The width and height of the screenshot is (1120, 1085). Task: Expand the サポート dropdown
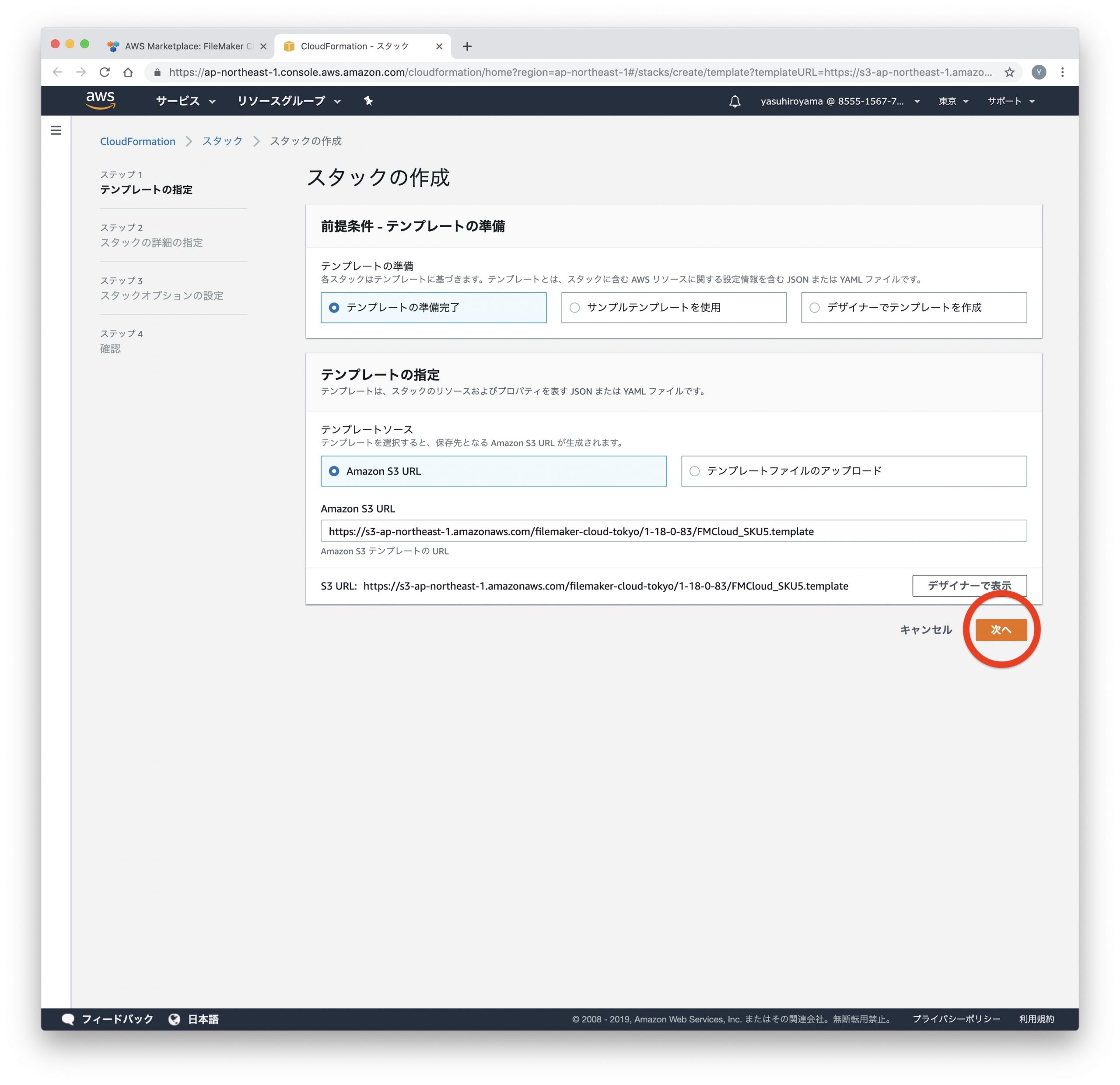(x=1010, y=101)
